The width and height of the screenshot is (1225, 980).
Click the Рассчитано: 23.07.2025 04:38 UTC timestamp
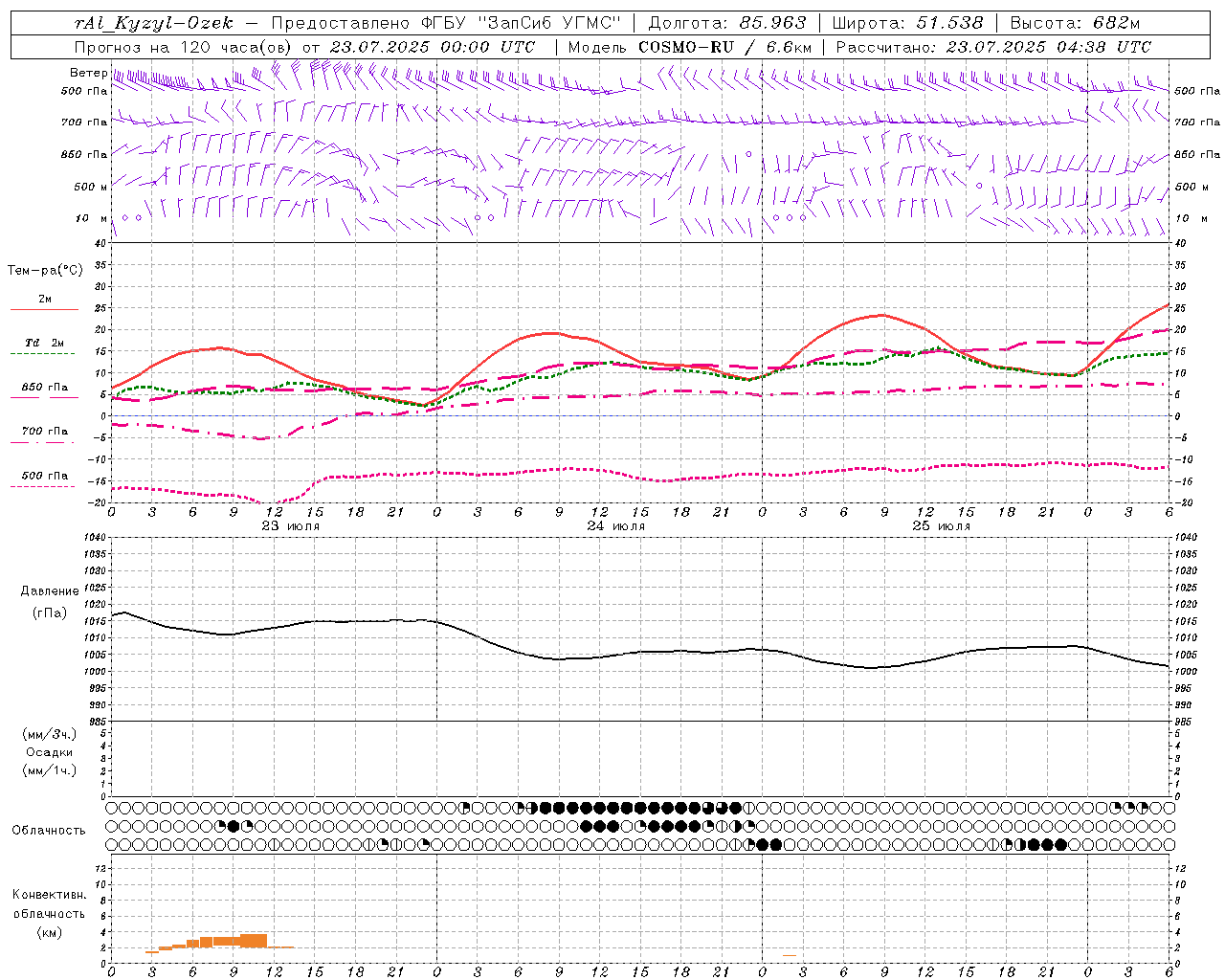(x=993, y=46)
